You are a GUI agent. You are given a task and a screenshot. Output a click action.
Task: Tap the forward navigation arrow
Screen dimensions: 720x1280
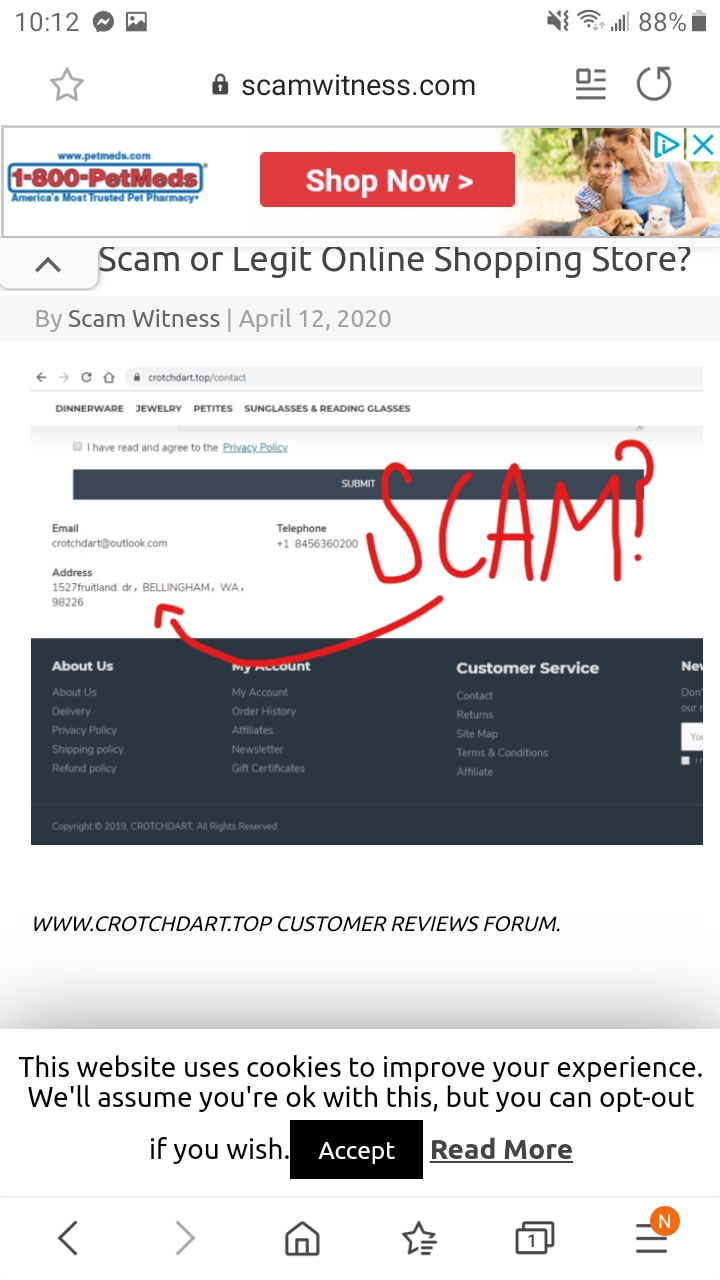click(x=185, y=1239)
